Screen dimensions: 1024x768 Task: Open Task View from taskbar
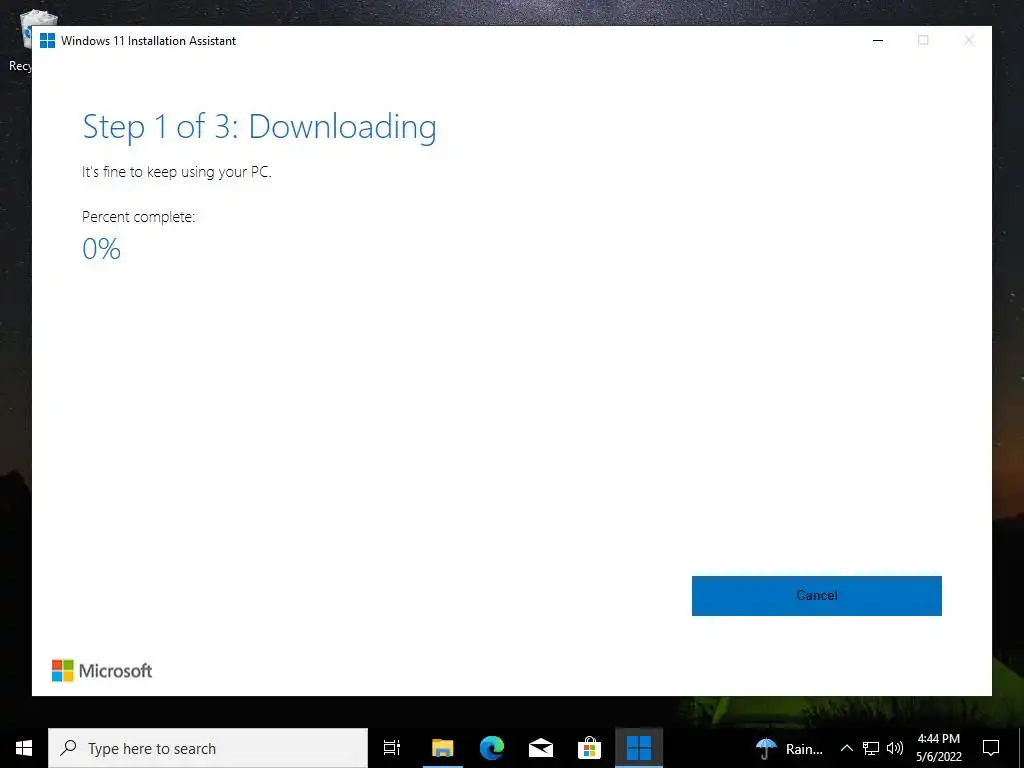click(392, 748)
